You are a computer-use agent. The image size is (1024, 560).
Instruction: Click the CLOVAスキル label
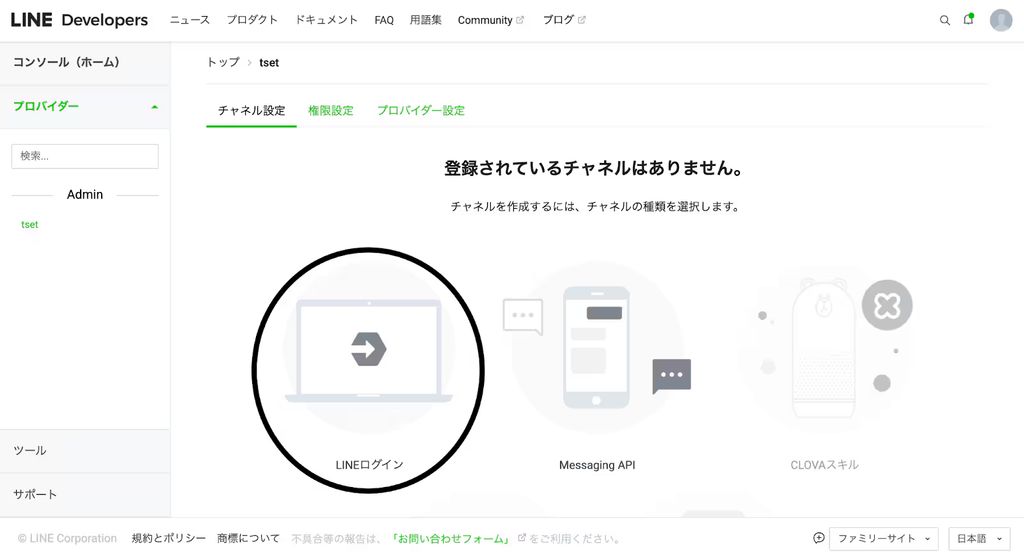pos(824,465)
